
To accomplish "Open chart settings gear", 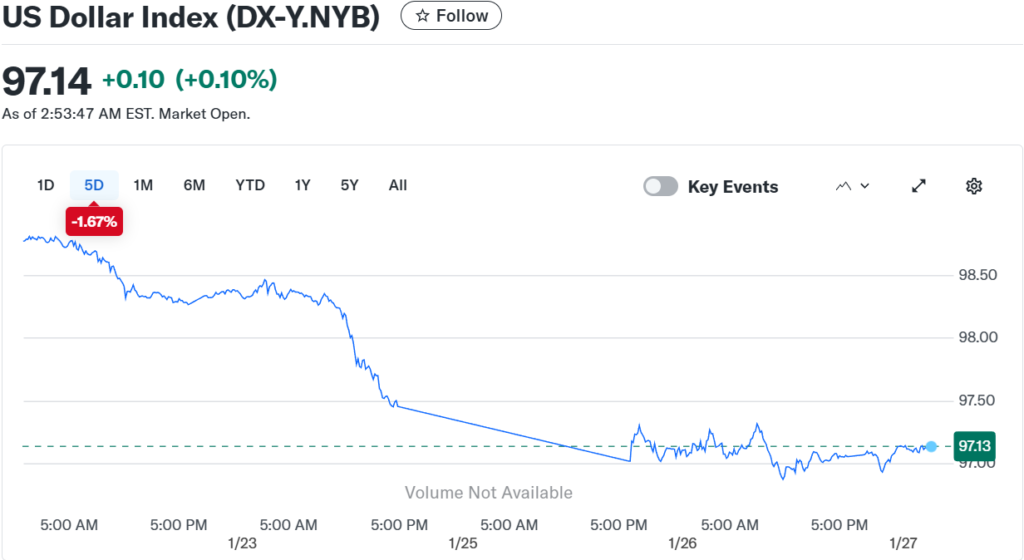I will tap(974, 186).
